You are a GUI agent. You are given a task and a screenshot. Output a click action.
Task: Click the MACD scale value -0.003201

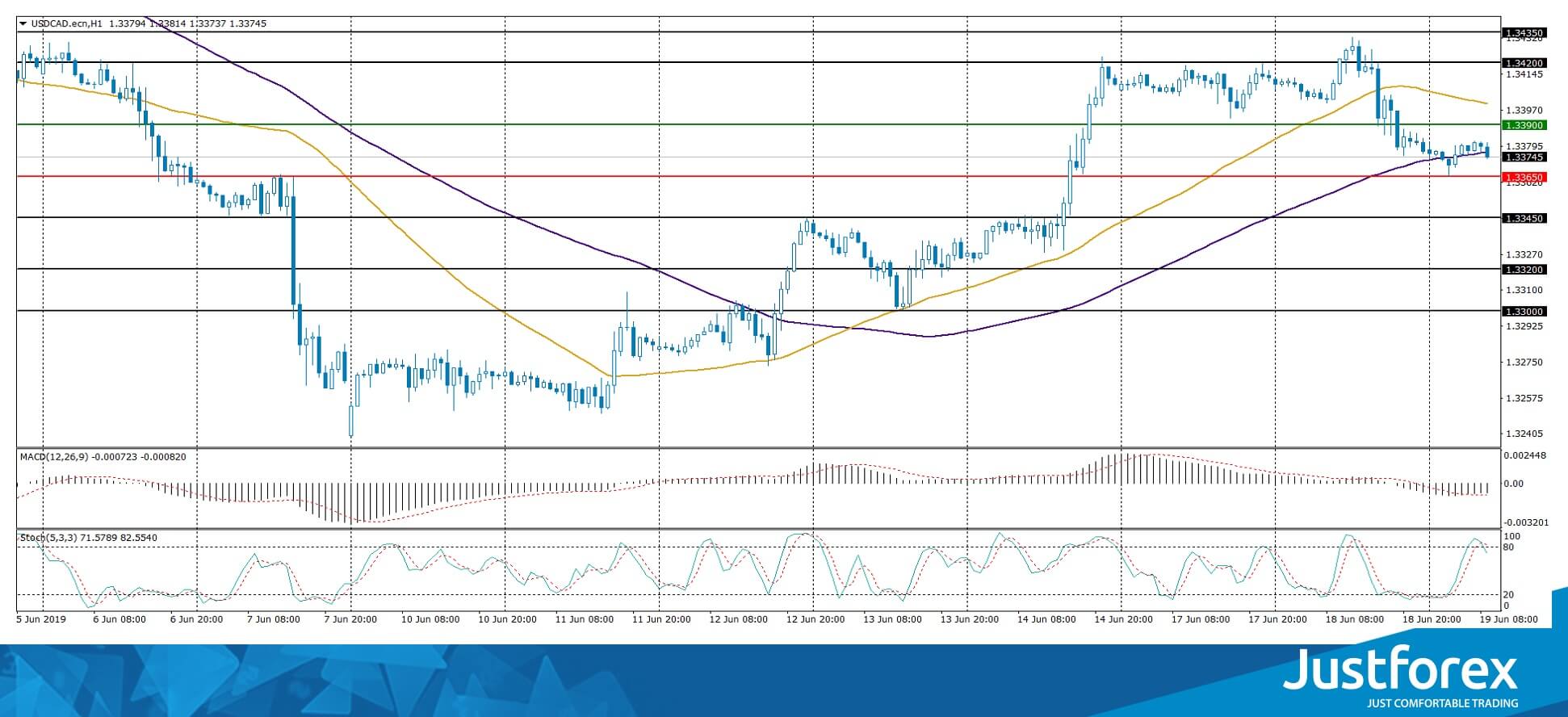click(x=1525, y=522)
